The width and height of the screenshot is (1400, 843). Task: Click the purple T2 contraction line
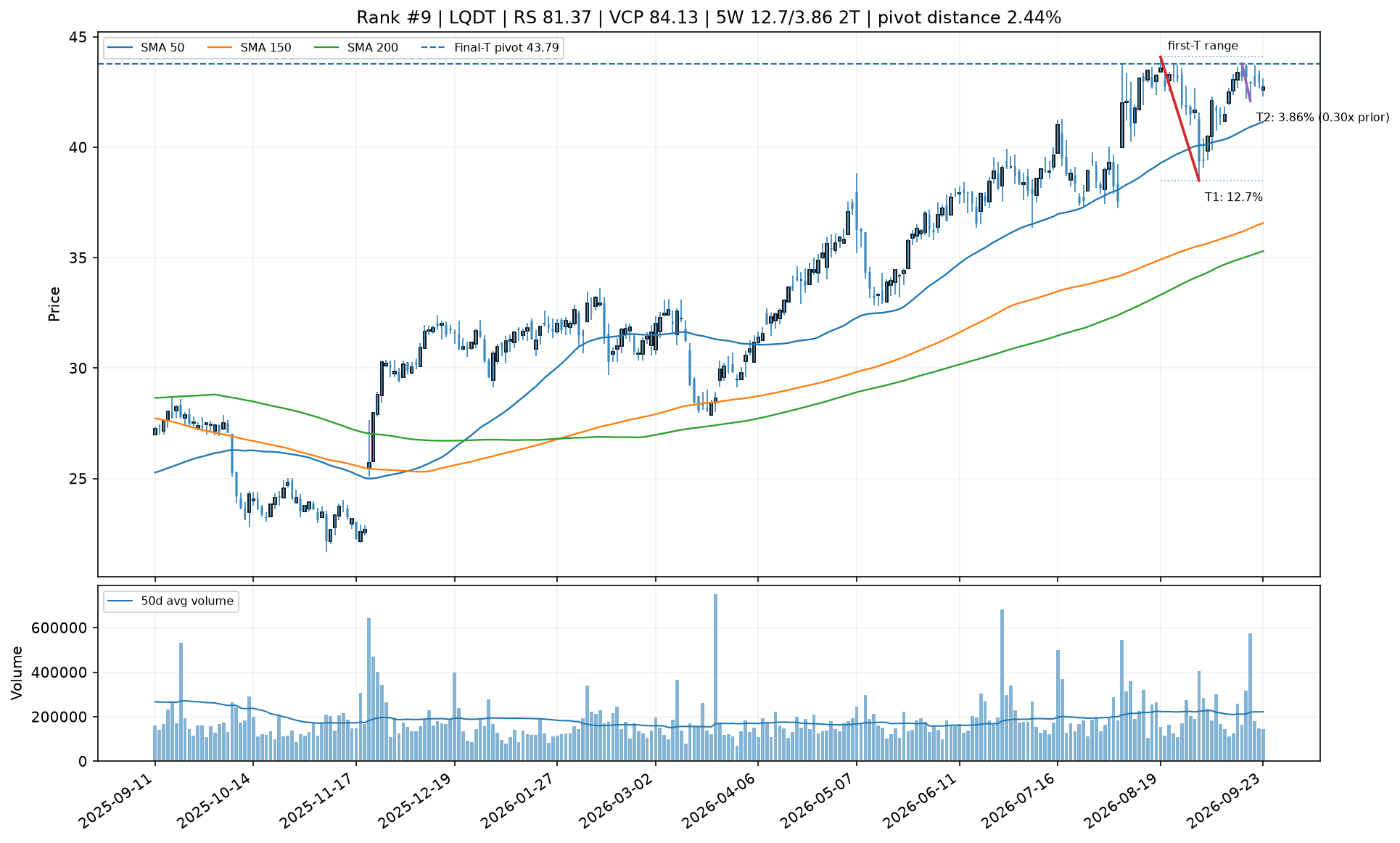tap(1246, 83)
